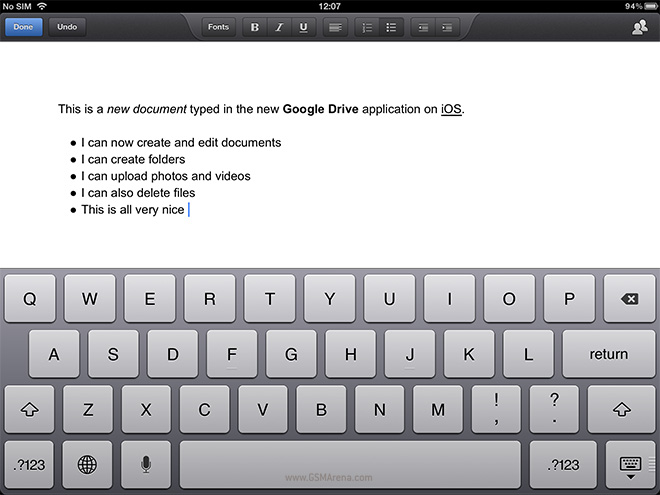Apply numbered list formatting
Image resolution: width=660 pixels, height=495 pixels.
point(367,27)
